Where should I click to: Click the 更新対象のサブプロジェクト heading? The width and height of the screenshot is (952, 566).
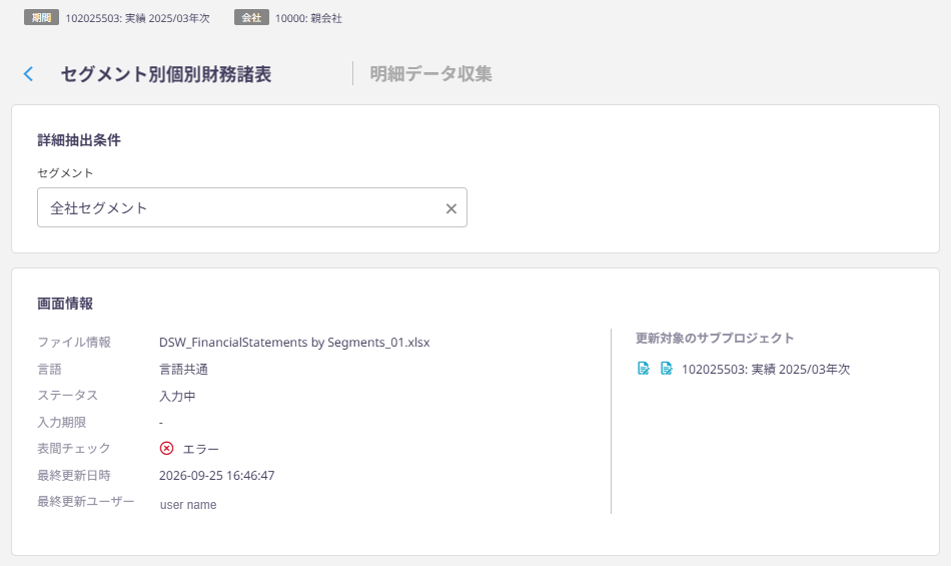pos(715,338)
